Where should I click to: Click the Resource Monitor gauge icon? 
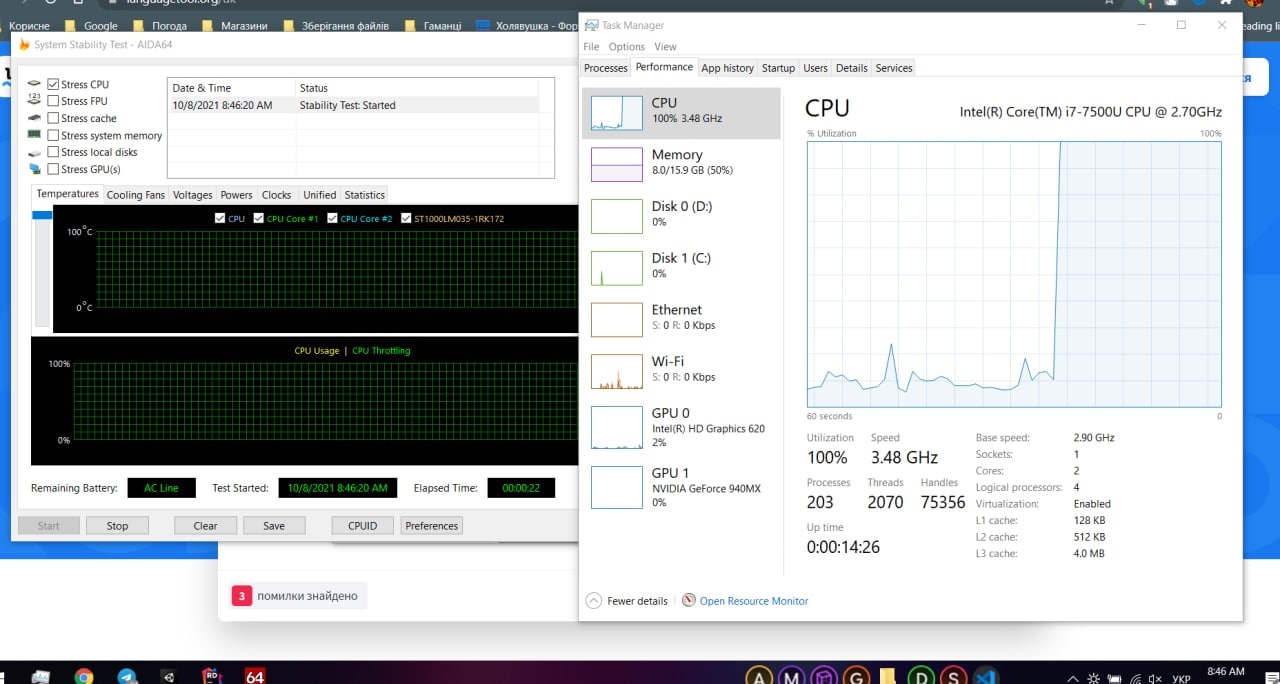point(688,600)
